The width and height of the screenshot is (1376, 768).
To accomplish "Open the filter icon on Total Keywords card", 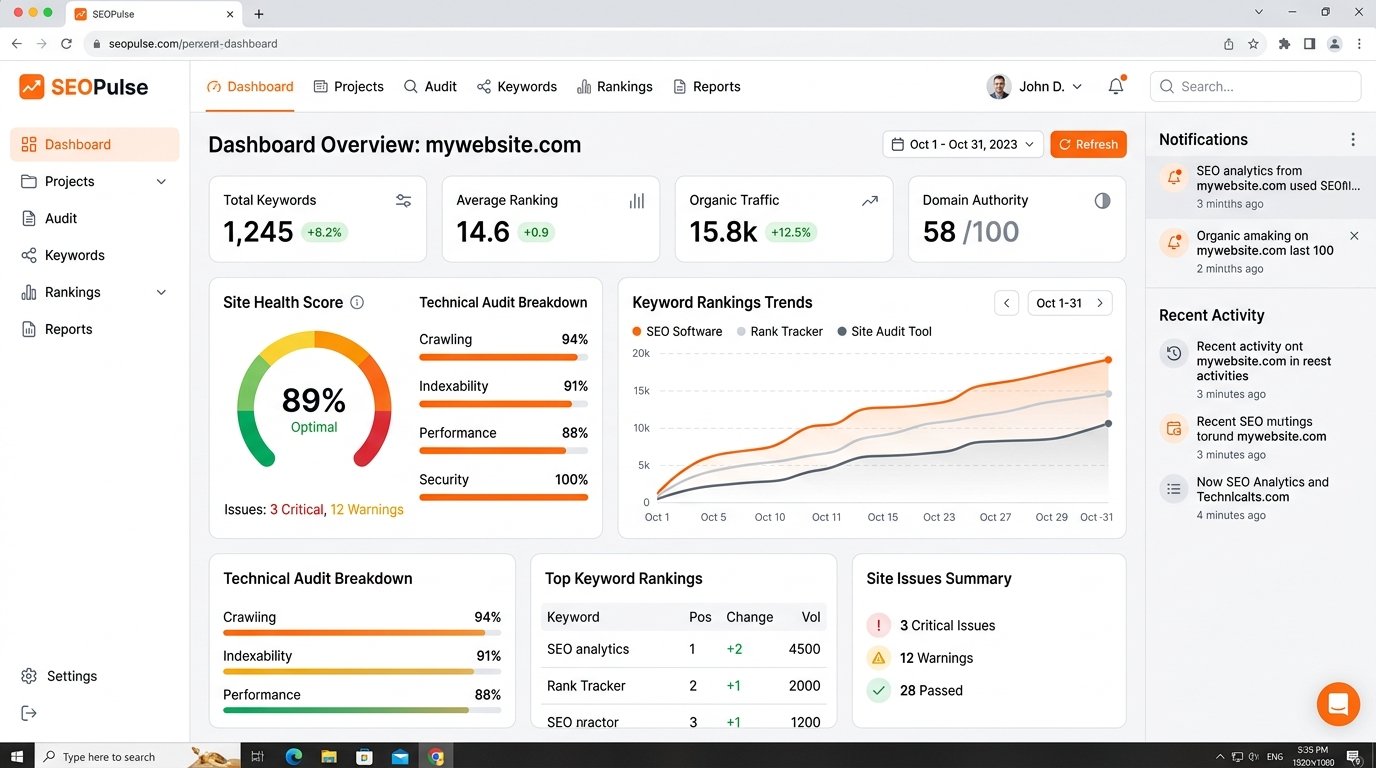I will [403, 201].
